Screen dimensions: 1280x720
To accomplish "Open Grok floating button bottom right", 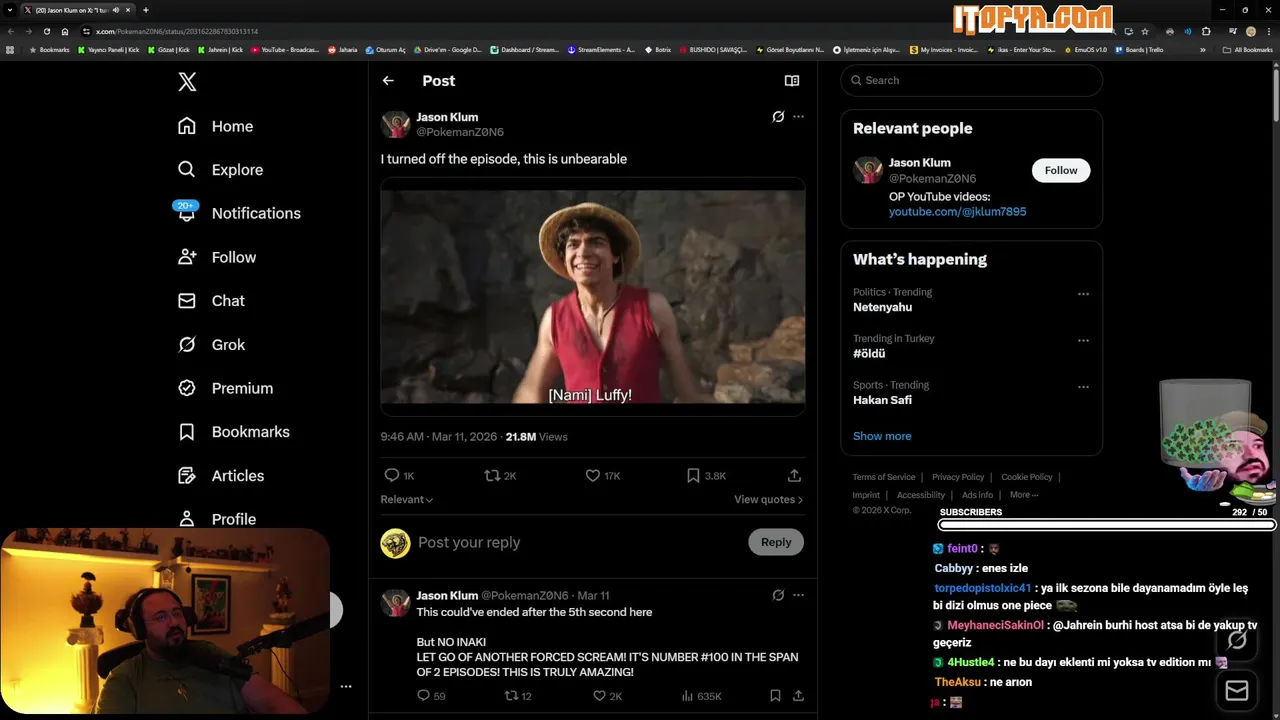I will click(1237, 640).
